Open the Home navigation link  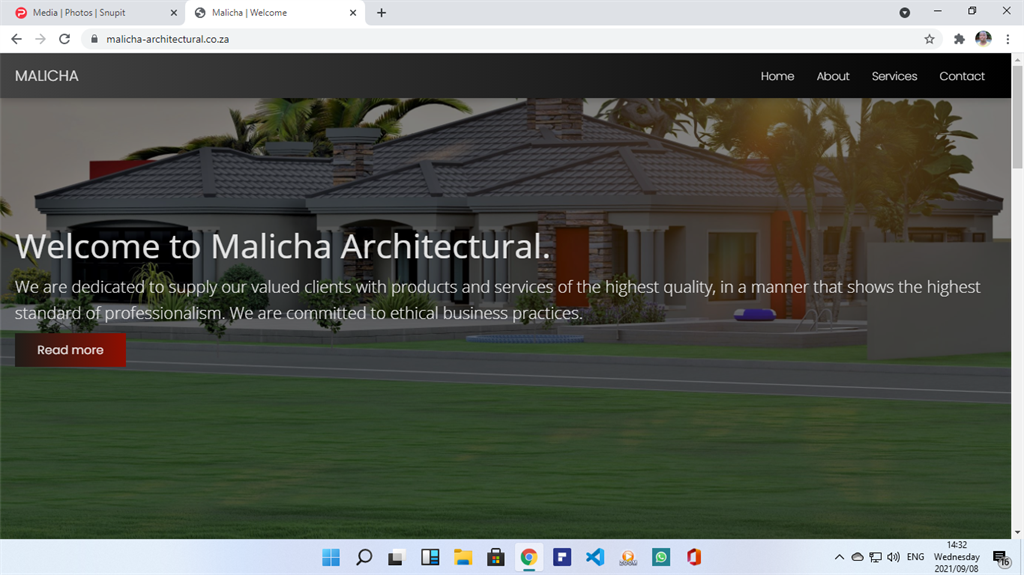coord(777,76)
